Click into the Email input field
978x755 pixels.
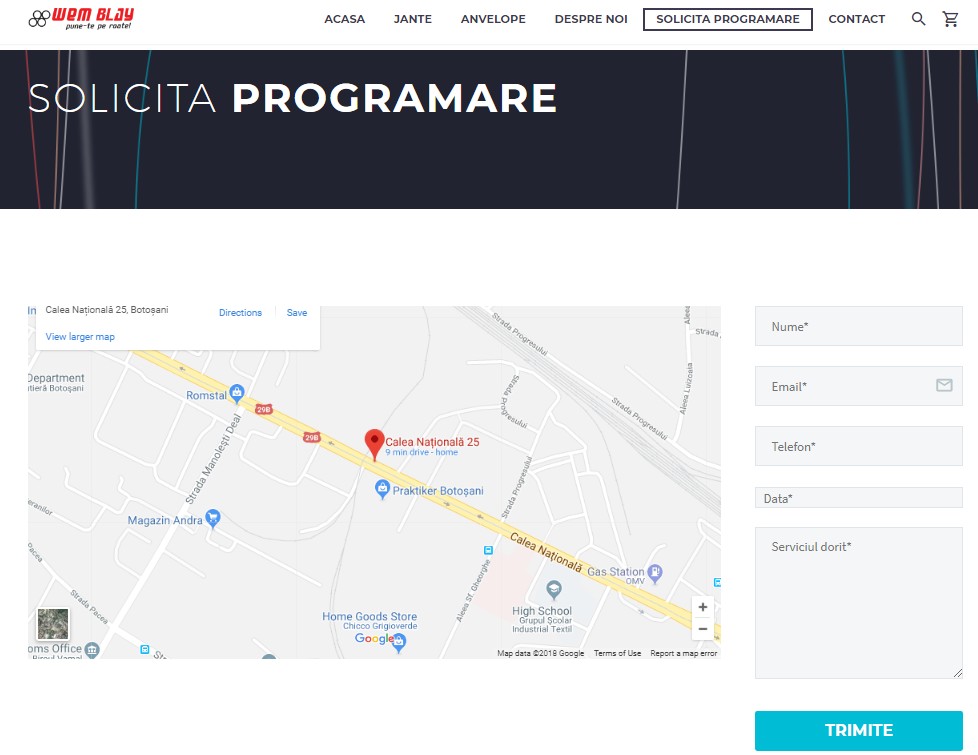pos(845,386)
